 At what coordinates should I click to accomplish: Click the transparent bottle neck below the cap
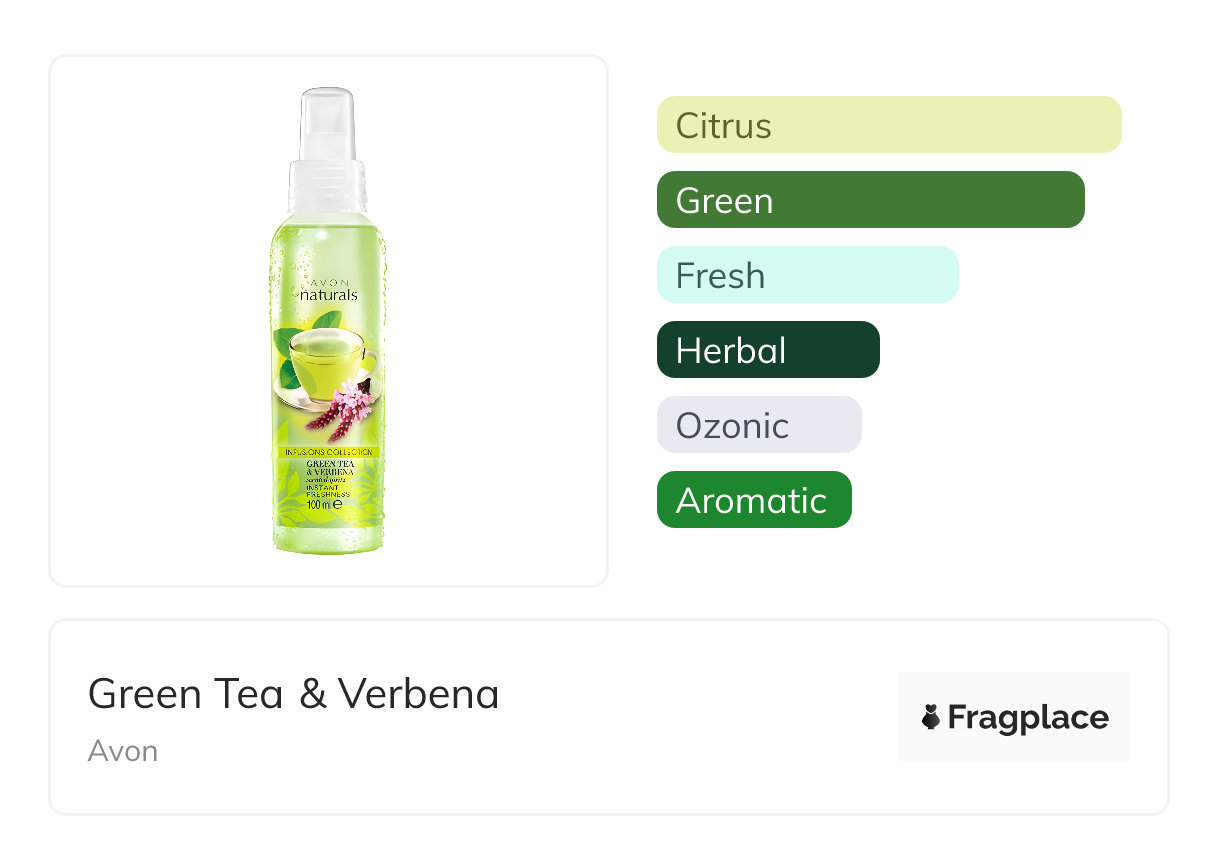click(327, 187)
